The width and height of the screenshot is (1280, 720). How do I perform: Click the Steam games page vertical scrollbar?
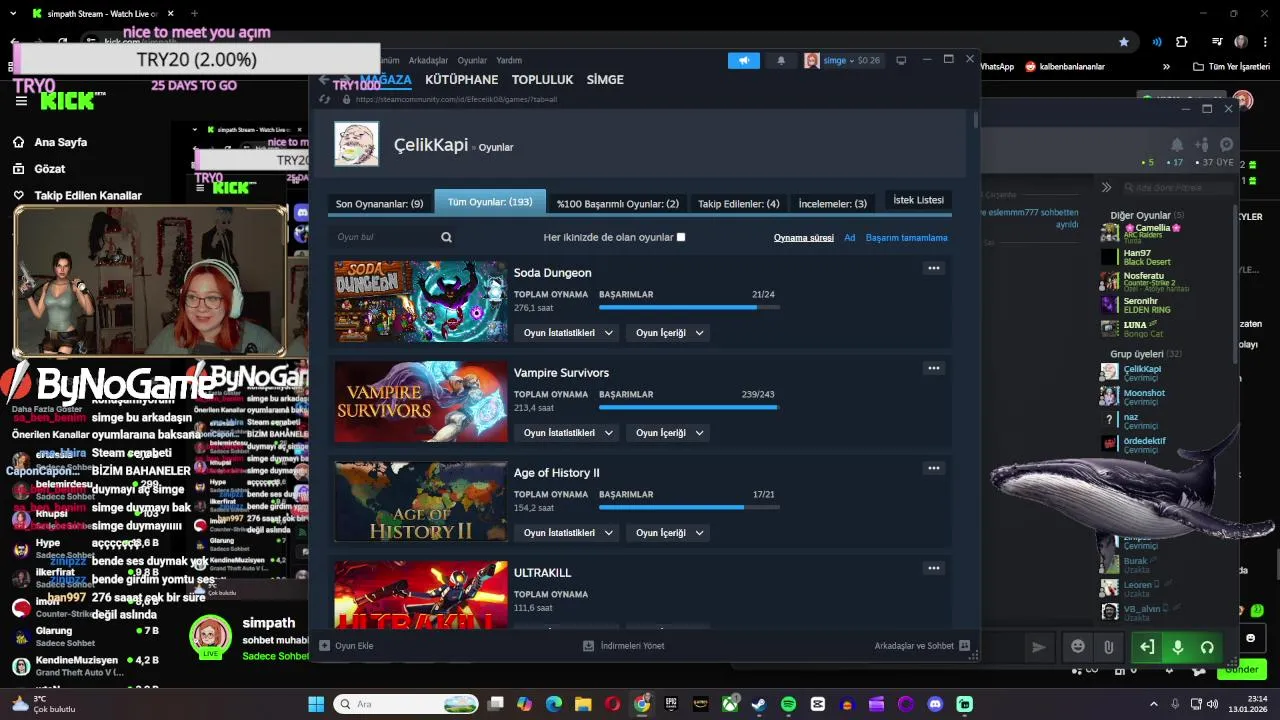click(x=976, y=119)
